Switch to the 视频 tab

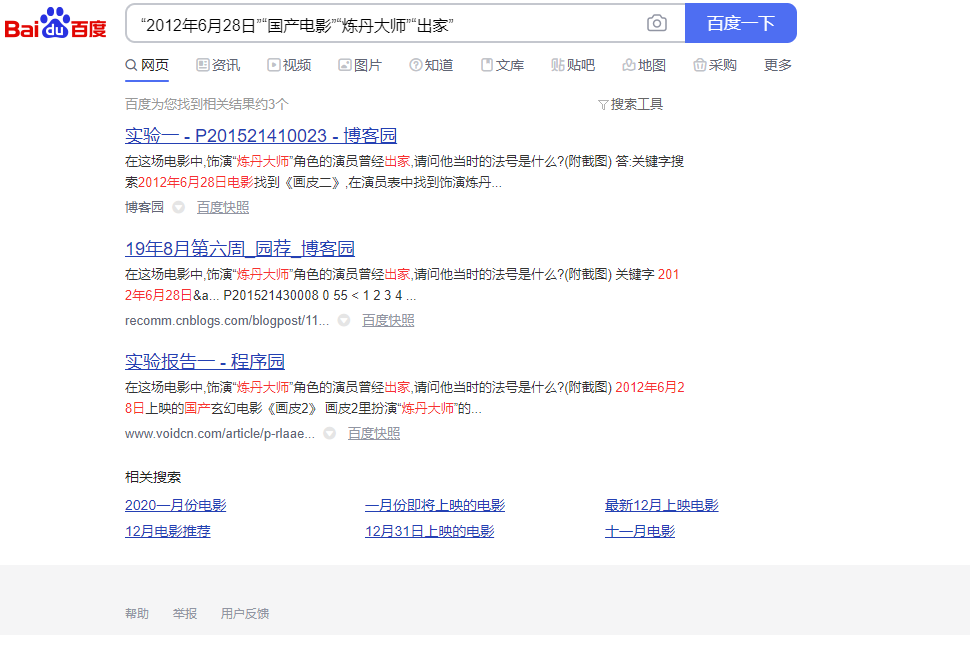click(x=289, y=65)
